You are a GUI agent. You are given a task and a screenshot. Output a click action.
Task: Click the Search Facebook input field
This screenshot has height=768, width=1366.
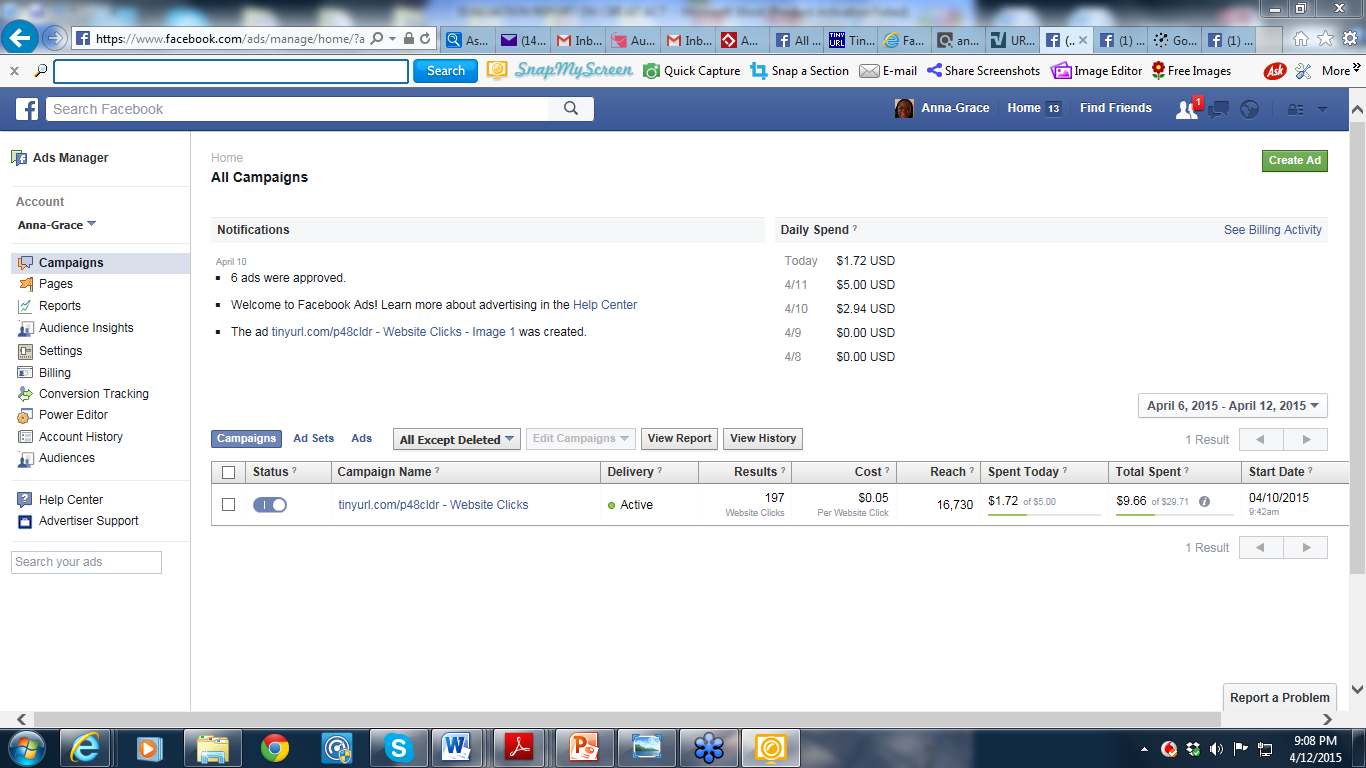pyautogui.click(x=297, y=109)
